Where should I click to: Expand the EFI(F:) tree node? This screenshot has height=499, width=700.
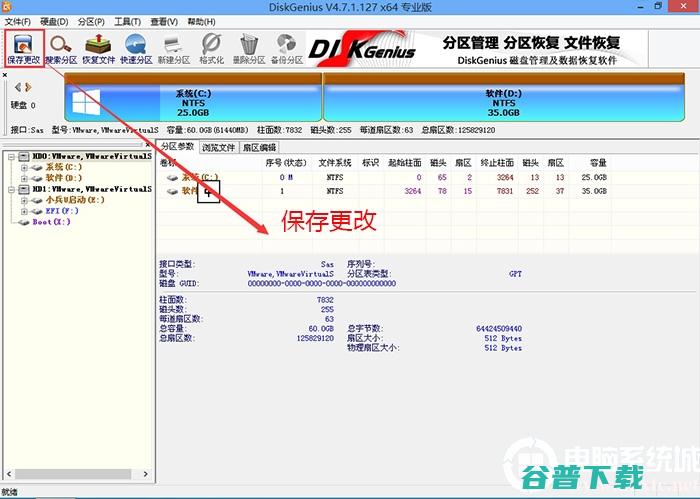[x=24, y=211]
